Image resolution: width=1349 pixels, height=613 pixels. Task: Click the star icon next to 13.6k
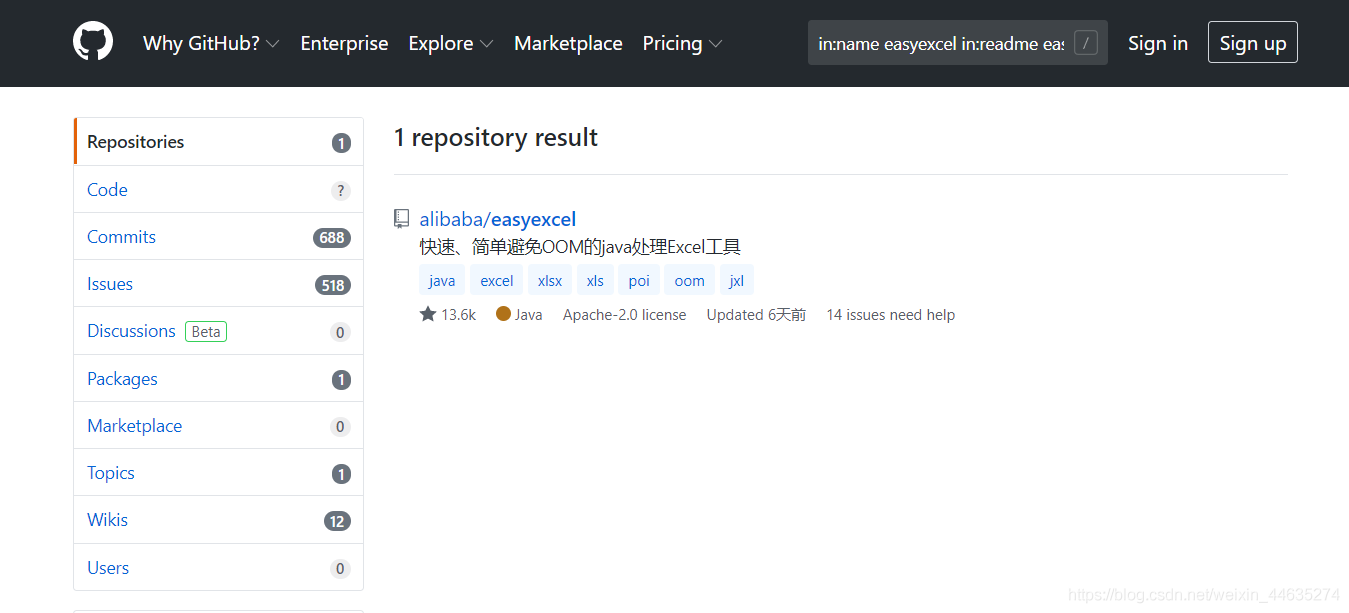(x=428, y=314)
